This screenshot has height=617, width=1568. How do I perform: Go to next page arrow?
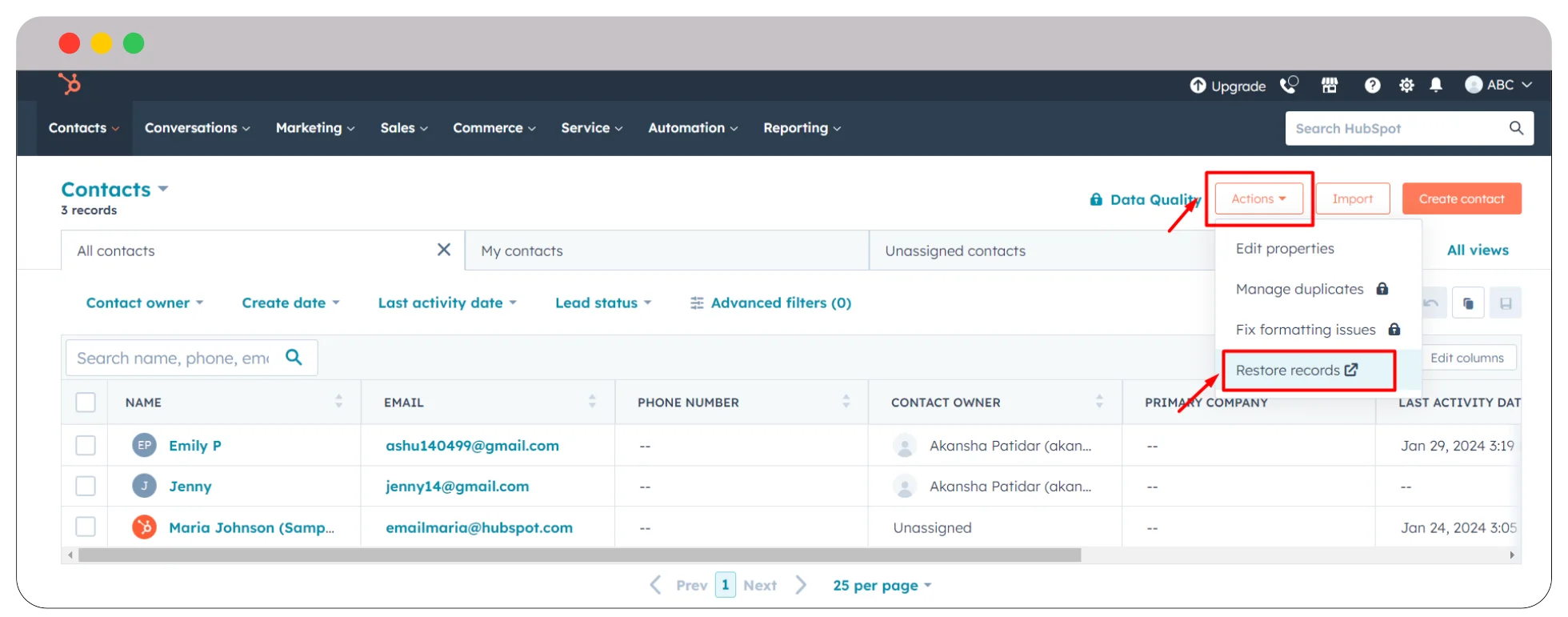(801, 585)
